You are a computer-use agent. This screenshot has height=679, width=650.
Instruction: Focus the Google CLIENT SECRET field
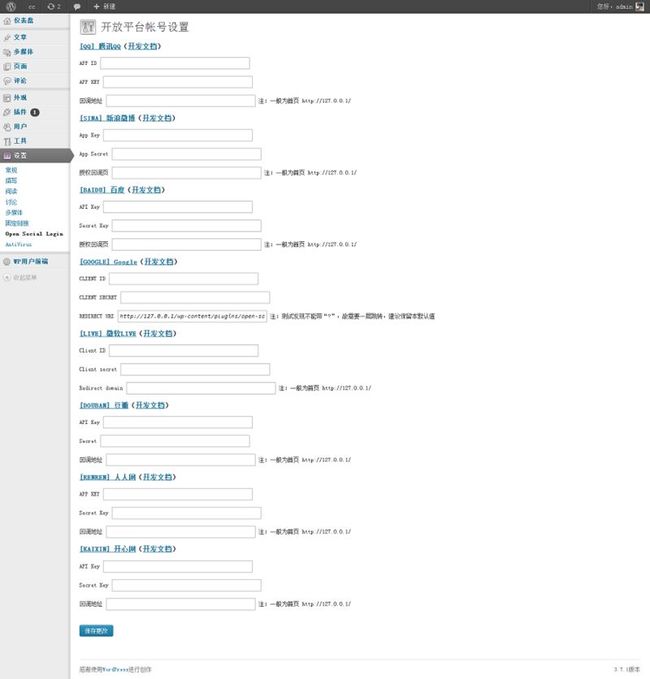[195, 298]
